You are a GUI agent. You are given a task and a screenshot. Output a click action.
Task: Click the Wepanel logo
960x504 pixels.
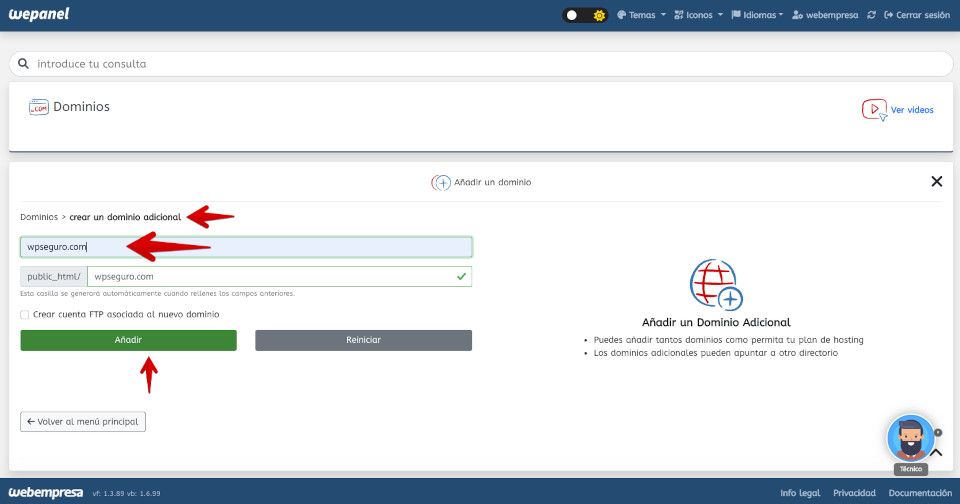(39, 15)
